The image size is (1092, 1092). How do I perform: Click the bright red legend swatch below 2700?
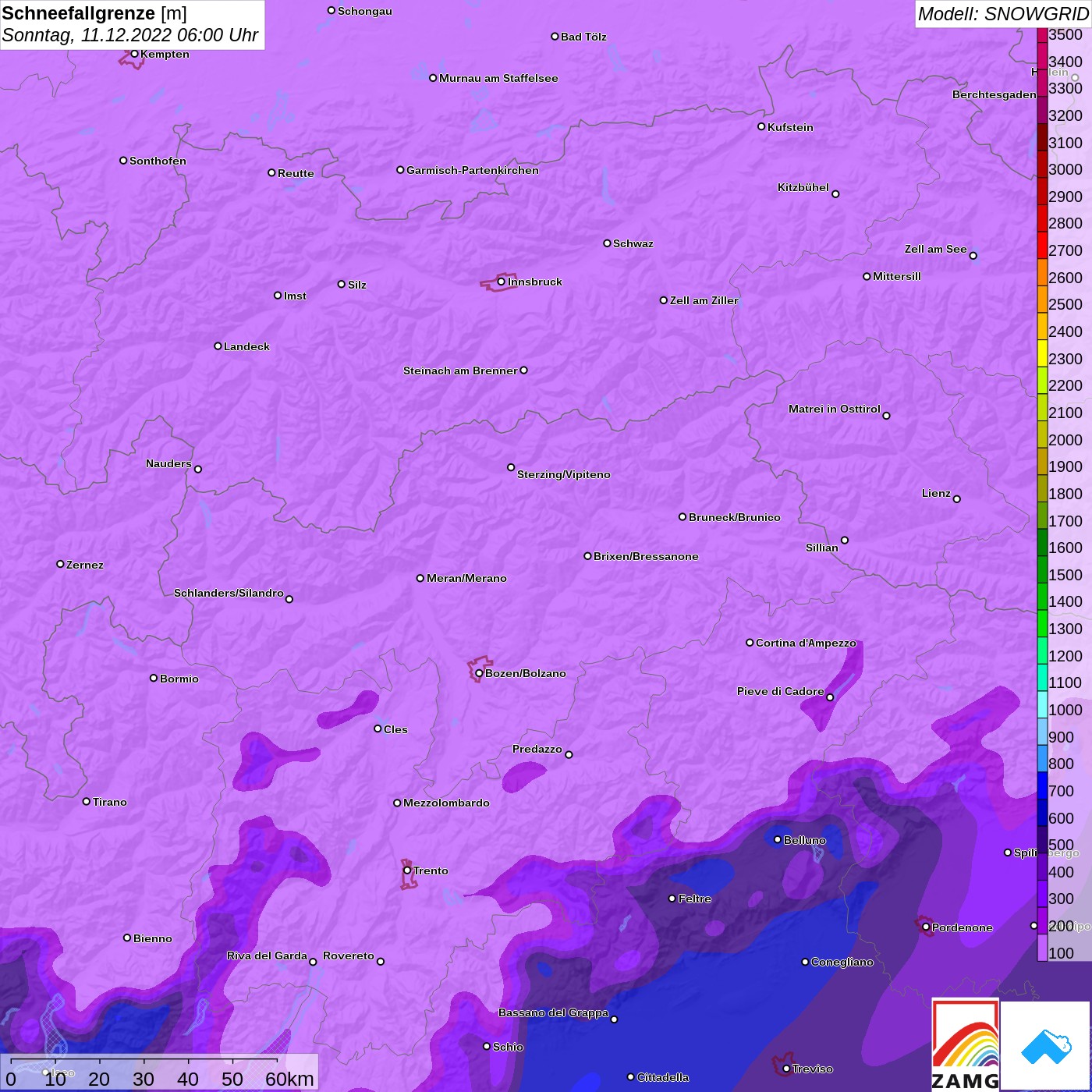tap(1042, 245)
